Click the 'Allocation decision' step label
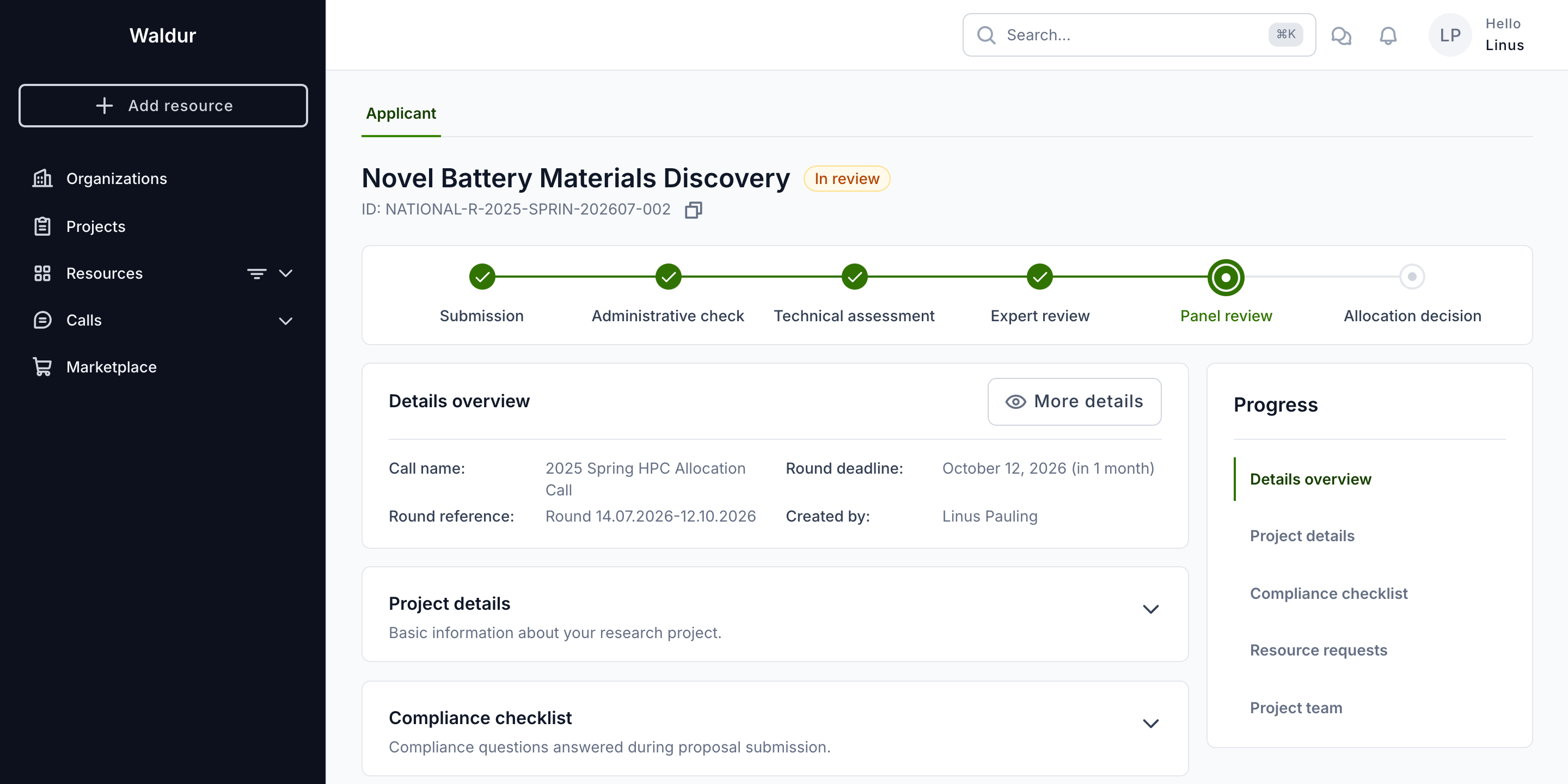The height and width of the screenshot is (784, 1568). (1412, 316)
